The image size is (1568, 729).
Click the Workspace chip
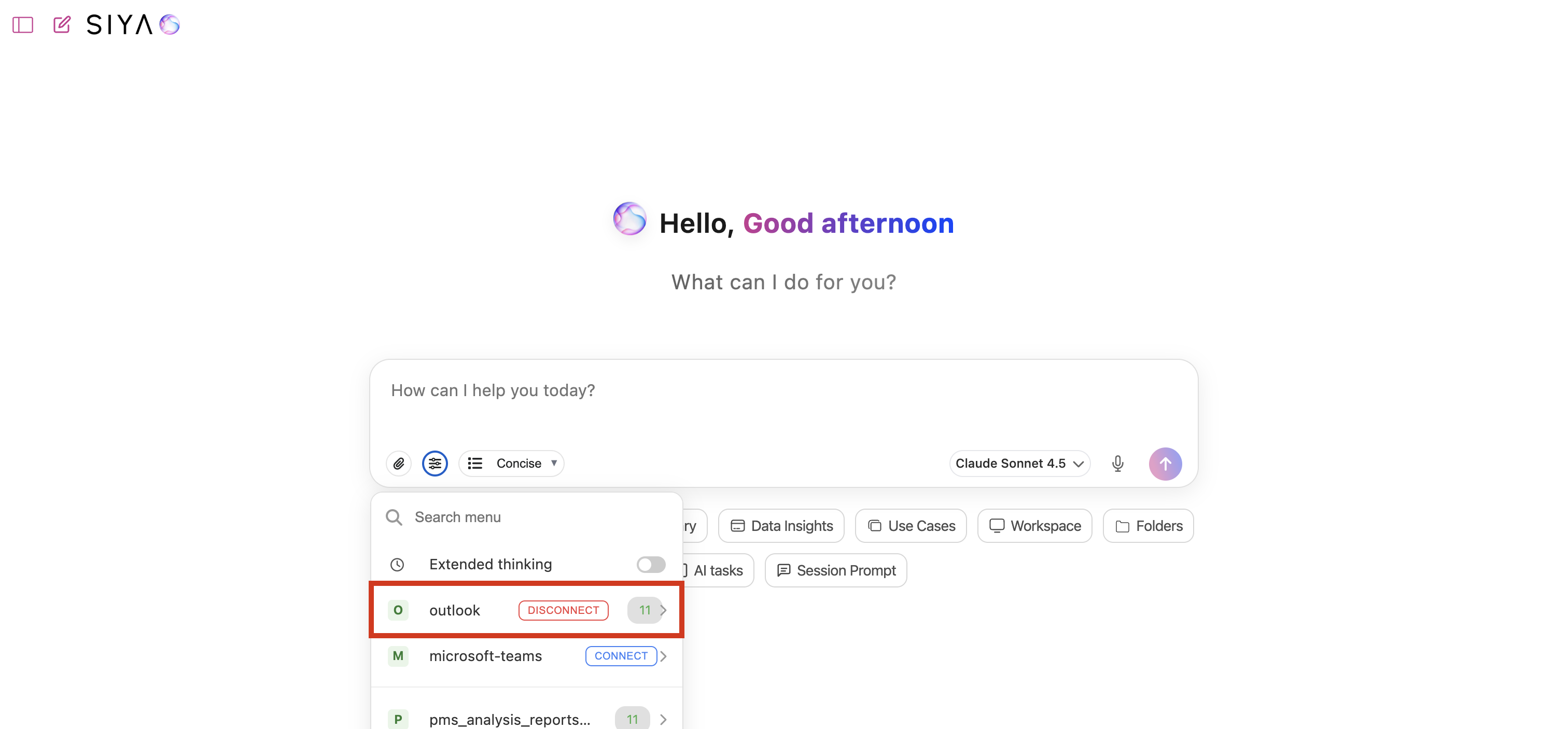pos(1034,526)
